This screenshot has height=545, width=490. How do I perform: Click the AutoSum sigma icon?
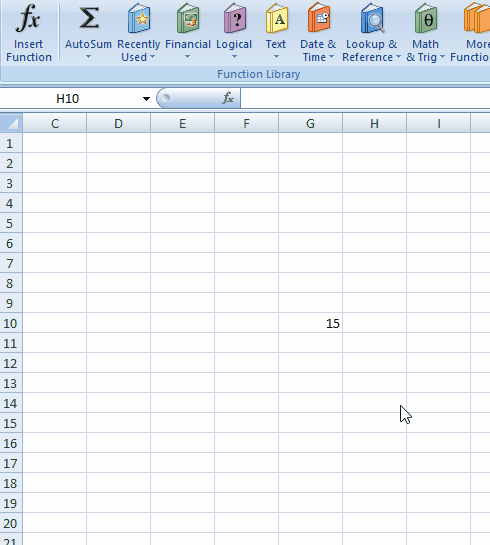pos(89,18)
